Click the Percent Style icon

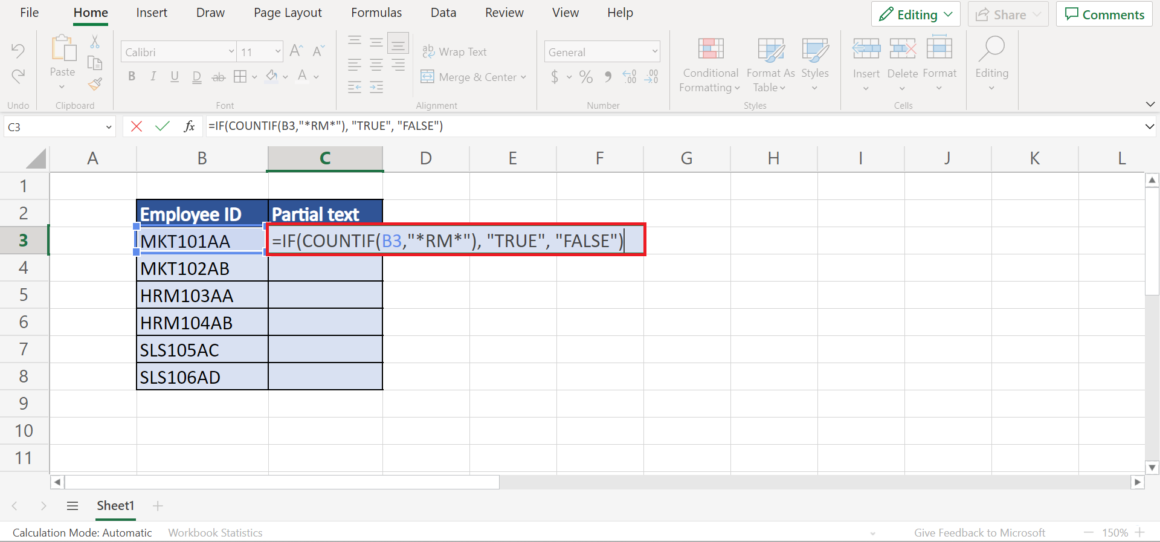click(585, 77)
